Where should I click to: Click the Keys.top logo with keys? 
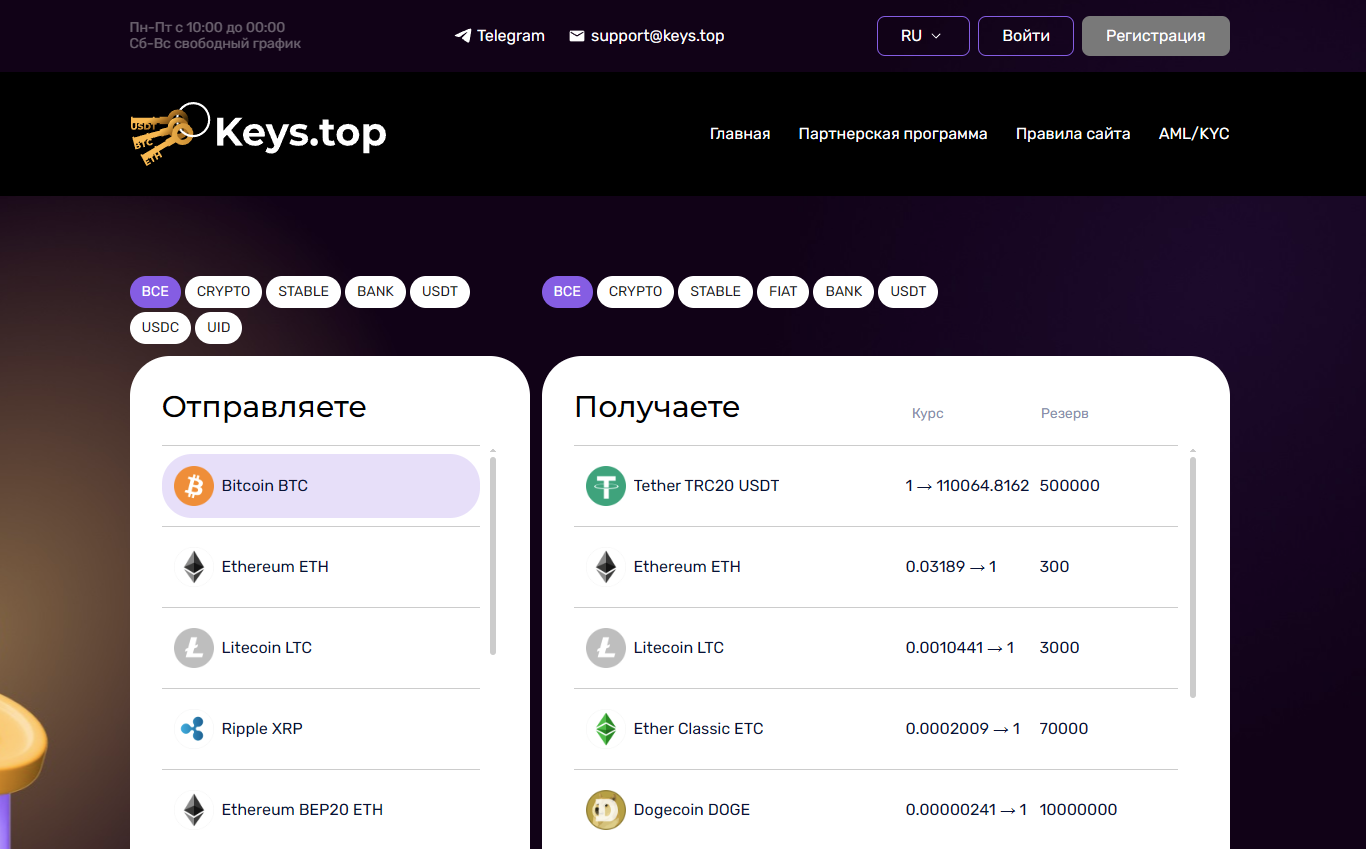pos(258,133)
